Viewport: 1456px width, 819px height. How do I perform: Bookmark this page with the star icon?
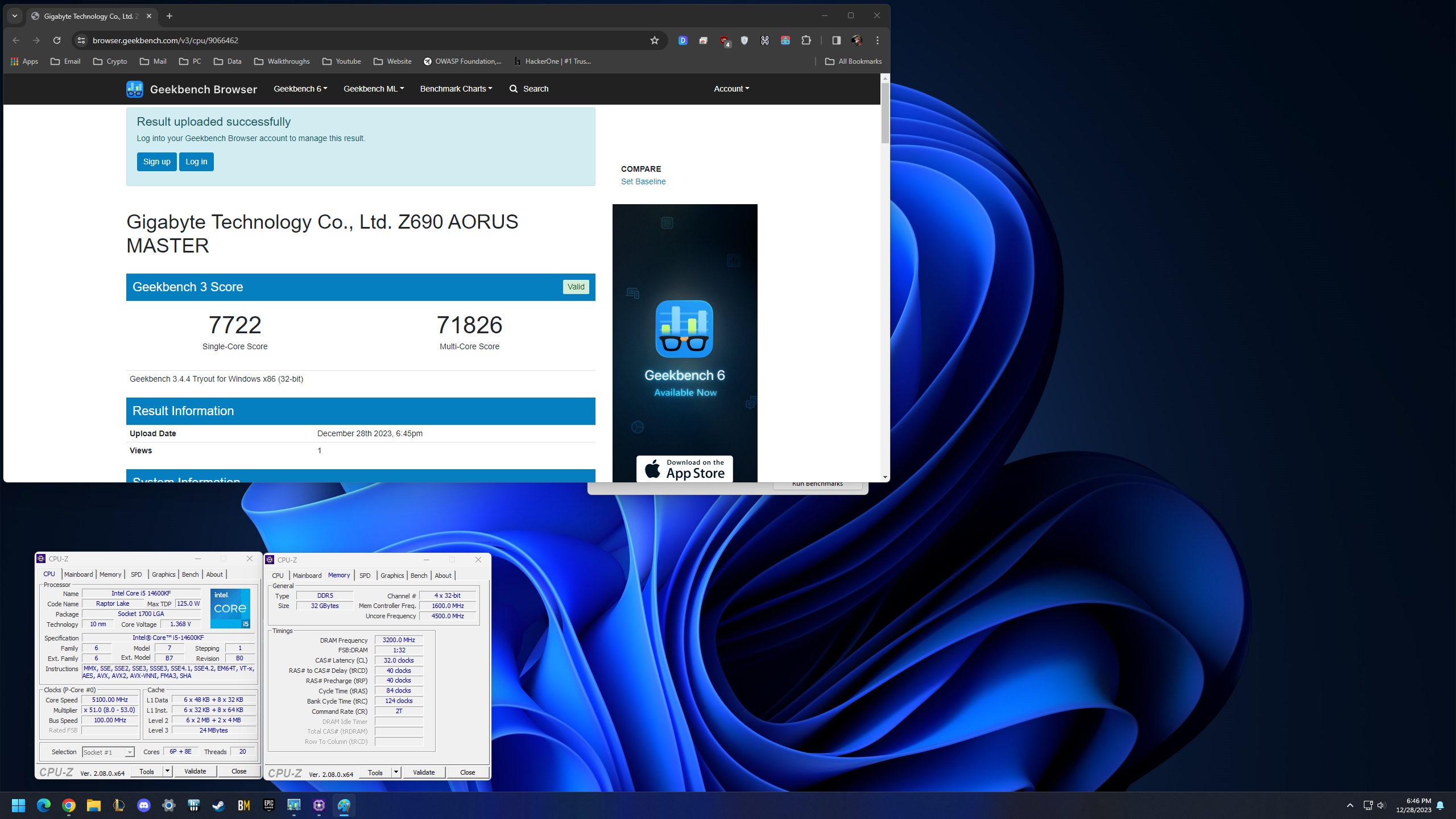pos(655,40)
